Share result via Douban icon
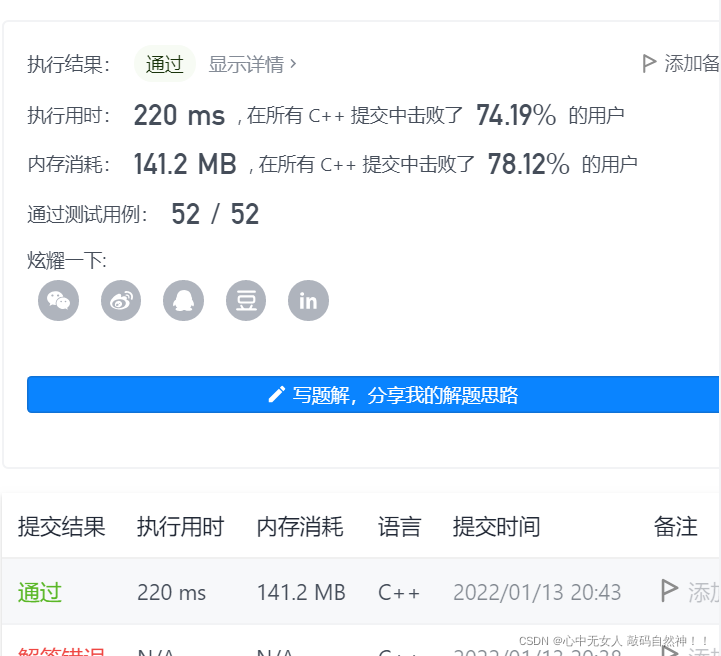The image size is (721, 656). [246, 301]
